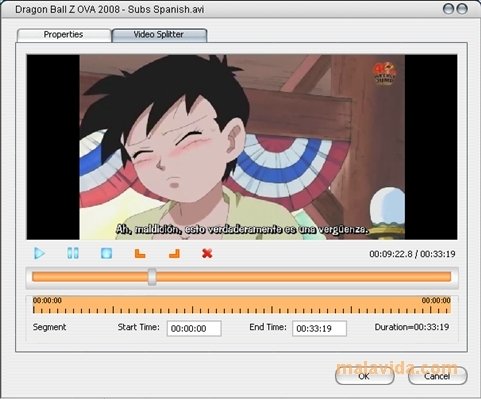
Task: Click the playback seek slider handle
Action: [x=152, y=277]
